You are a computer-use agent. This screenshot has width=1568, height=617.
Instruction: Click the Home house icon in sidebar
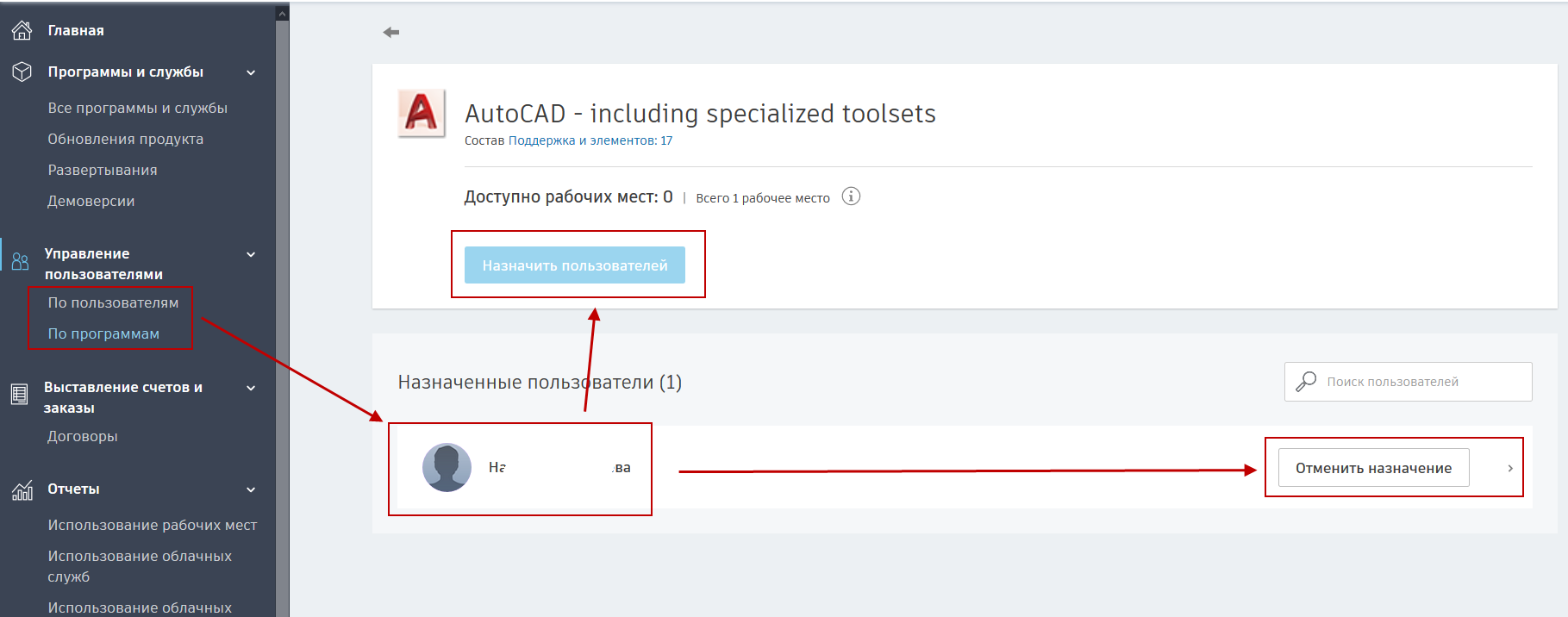[22, 30]
